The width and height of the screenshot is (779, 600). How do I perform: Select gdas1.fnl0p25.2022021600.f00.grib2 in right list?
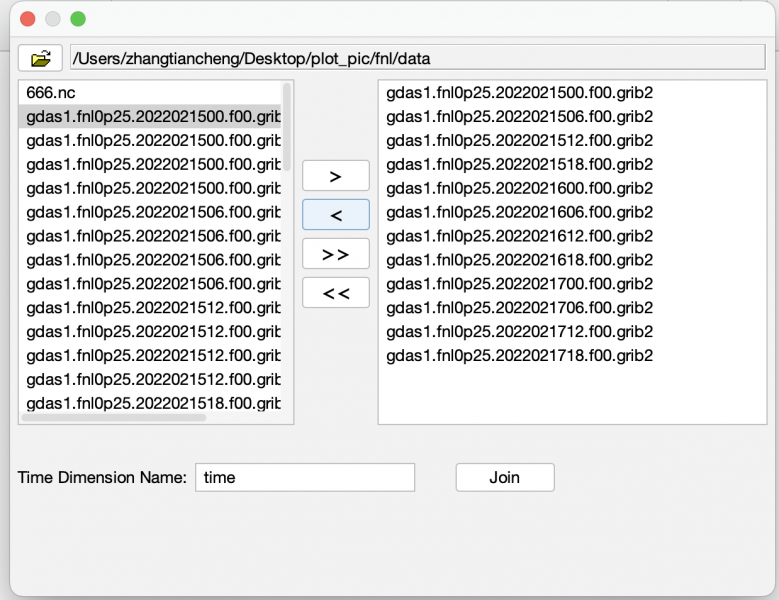click(519, 188)
